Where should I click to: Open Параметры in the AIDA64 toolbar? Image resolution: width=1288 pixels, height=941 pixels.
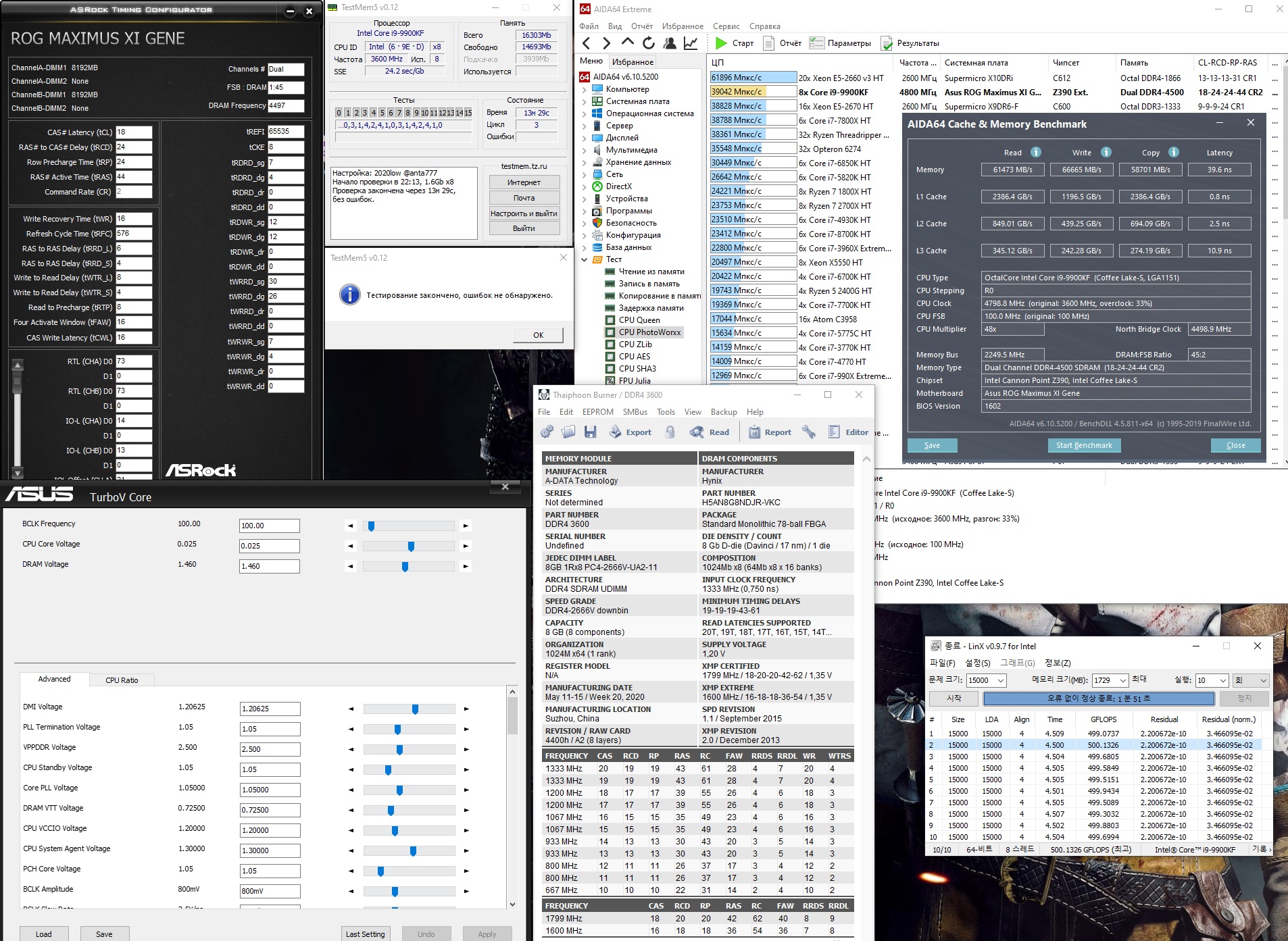pyautogui.click(x=840, y=43)
